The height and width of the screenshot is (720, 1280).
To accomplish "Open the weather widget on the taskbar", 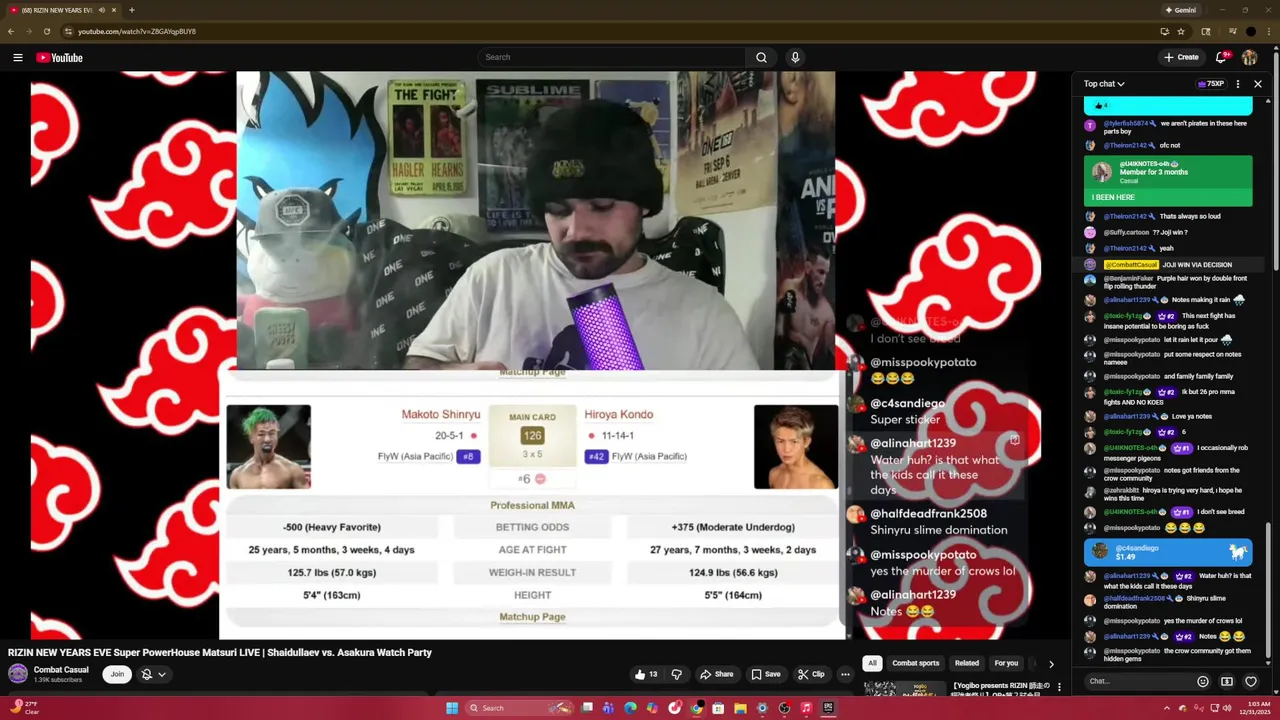I will 25,707.
